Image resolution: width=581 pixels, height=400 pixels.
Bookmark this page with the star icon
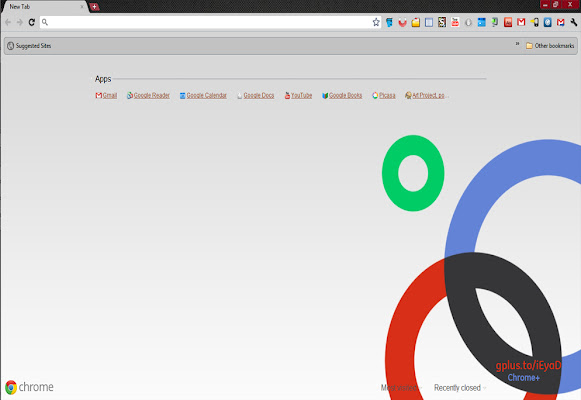[x=376, y=22]
